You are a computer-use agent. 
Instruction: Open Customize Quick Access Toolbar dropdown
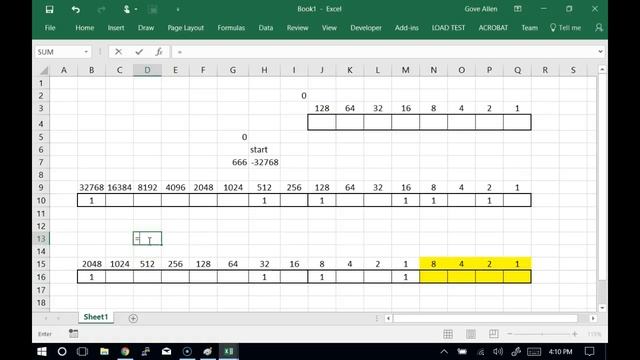pos(178,9)
